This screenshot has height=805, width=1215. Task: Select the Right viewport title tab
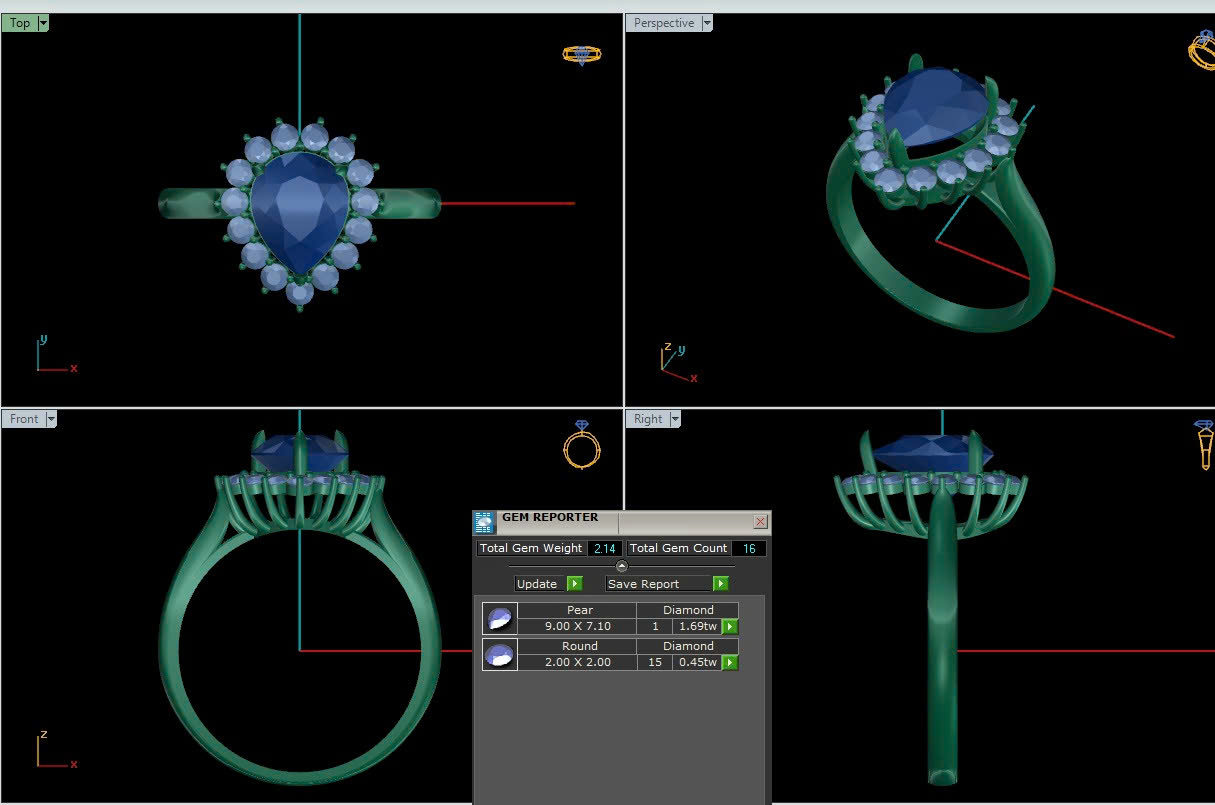click(647, 419)
